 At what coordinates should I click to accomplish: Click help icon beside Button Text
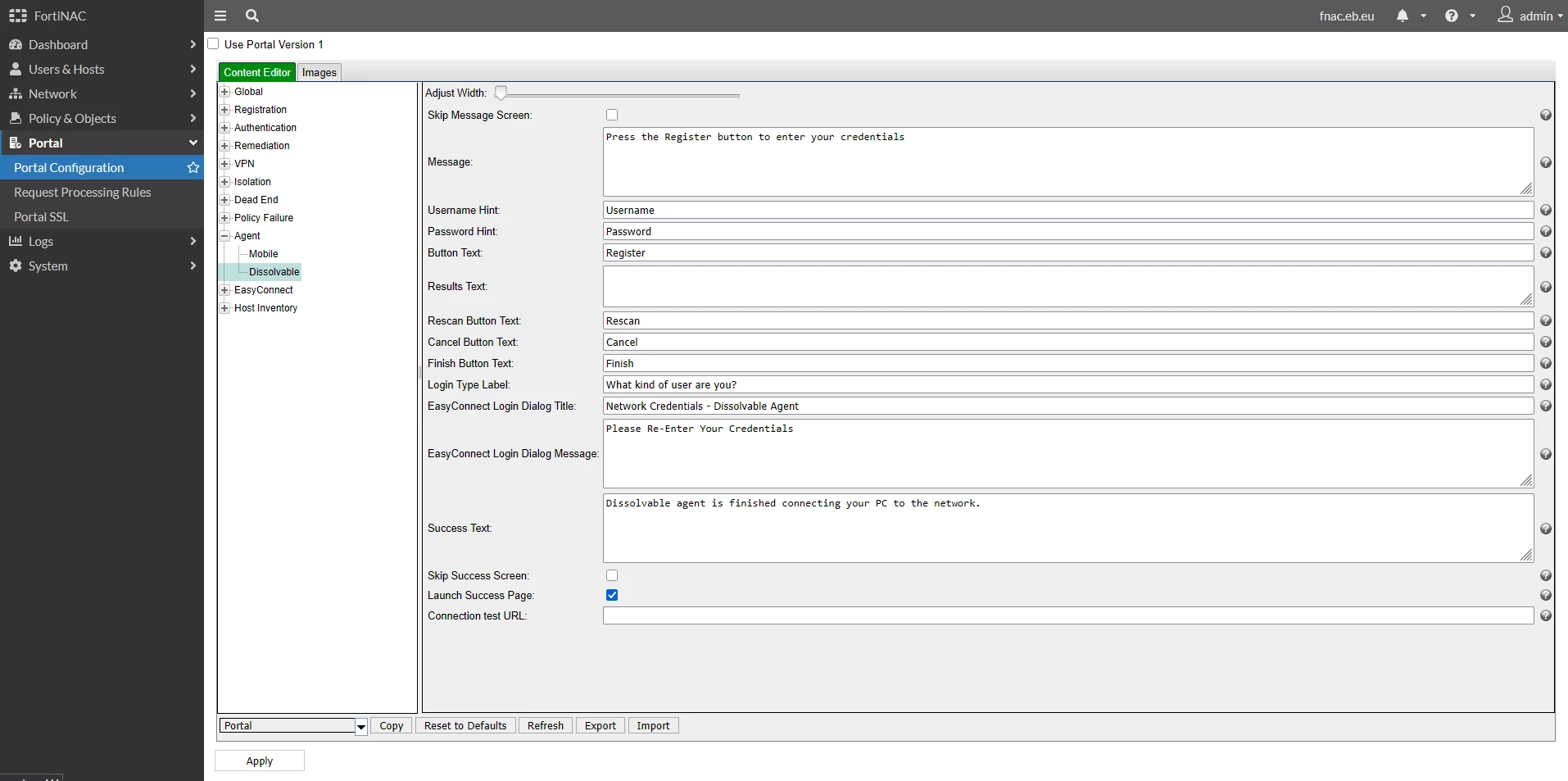tap(1546, 253)
